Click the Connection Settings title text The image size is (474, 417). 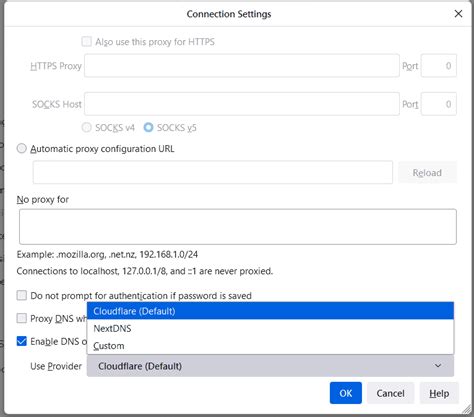pyautogui.click(x=229, y=14)
